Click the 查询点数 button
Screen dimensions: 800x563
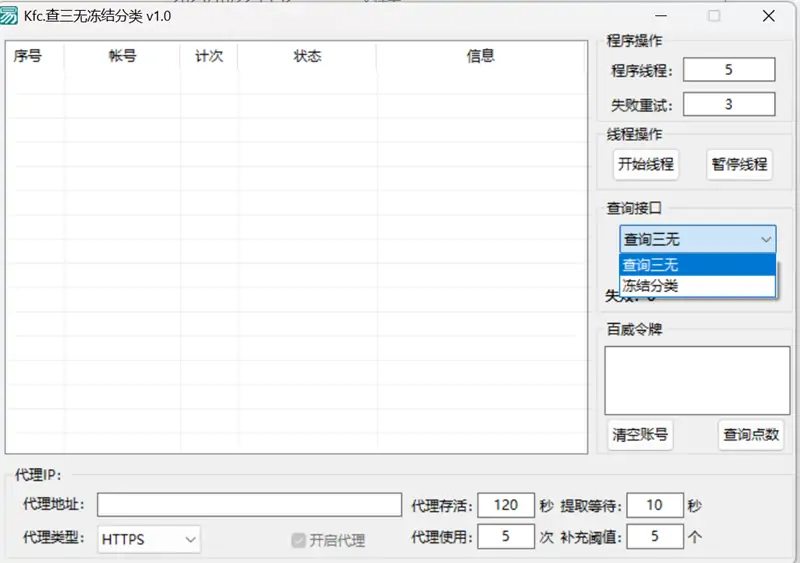(751, 435)
